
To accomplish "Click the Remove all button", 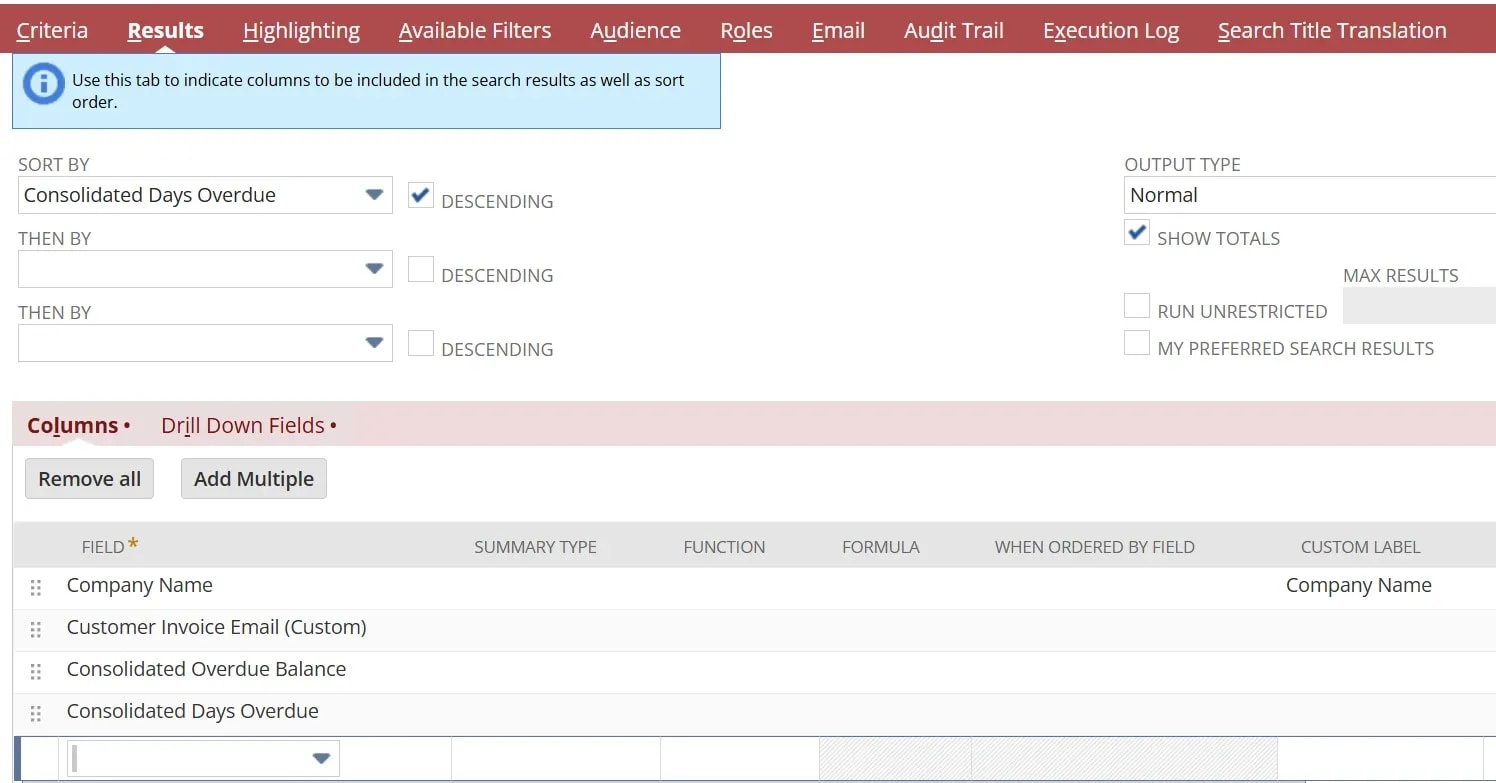I will [89, 479].
